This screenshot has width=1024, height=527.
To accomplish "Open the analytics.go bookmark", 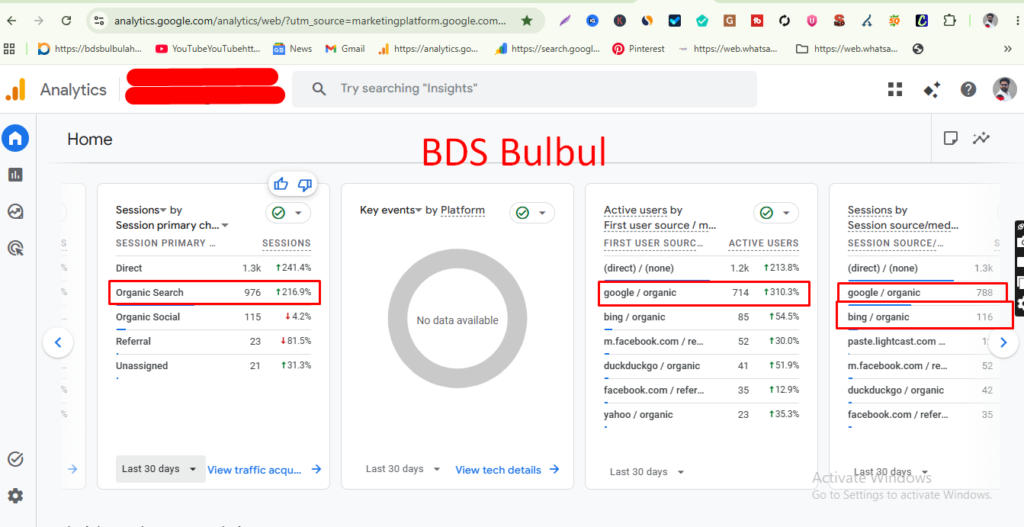I will tap(428, 48).
